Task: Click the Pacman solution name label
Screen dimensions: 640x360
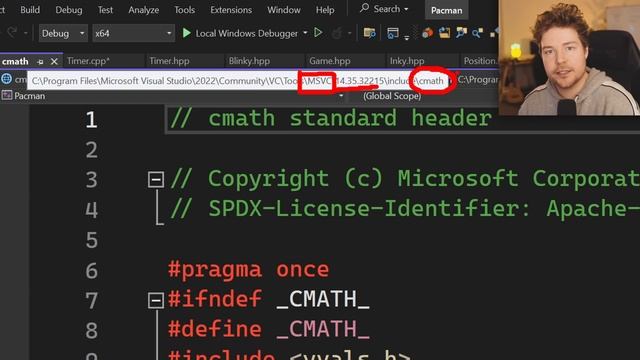Action: tap(447, 10)
